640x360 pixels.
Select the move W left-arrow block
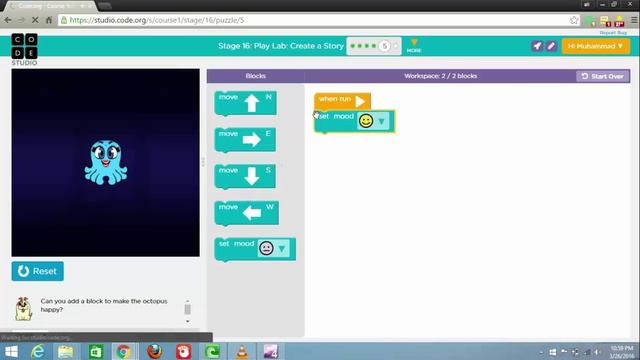(x=247, y=213)
